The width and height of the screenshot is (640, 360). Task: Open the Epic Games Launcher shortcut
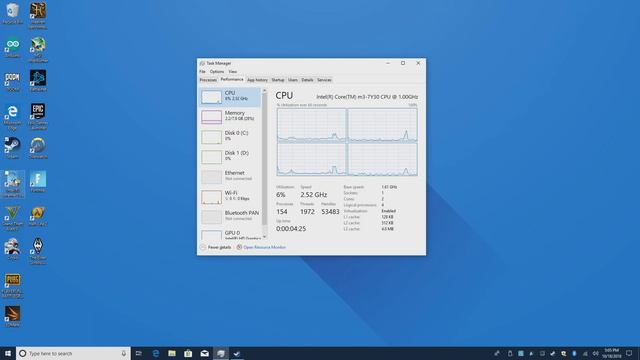tap(38, 116)
